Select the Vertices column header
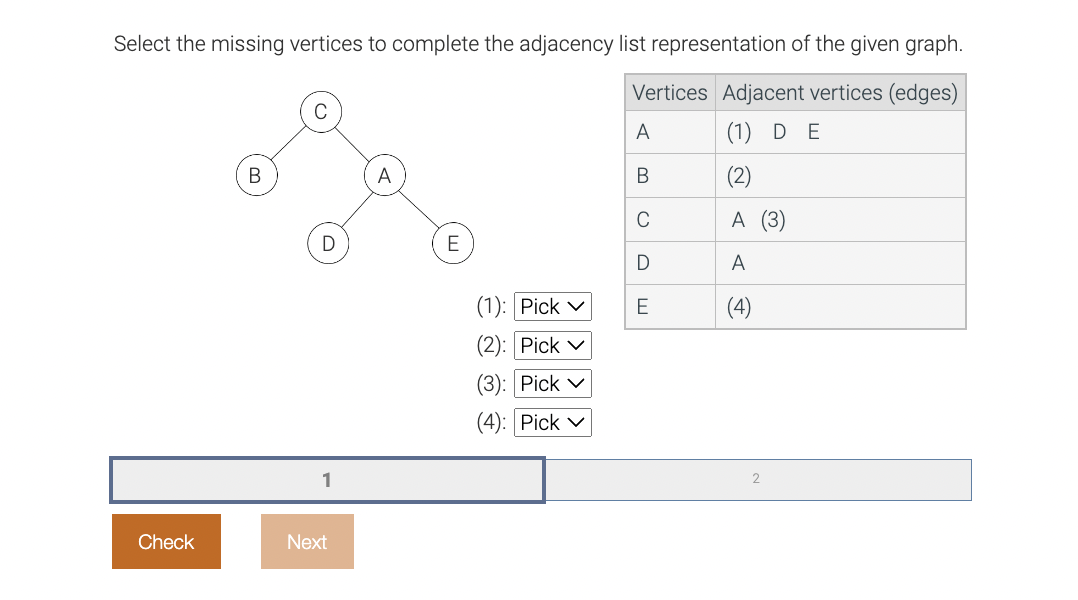1078x600 pixels. pyautogui.click(x=669, y=92)
